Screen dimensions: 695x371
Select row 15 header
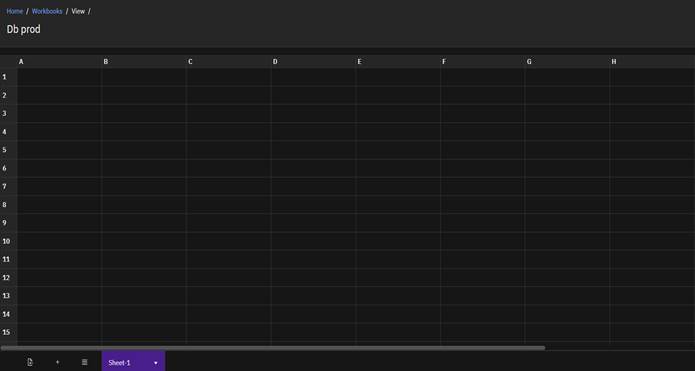[x=8, y=332]
